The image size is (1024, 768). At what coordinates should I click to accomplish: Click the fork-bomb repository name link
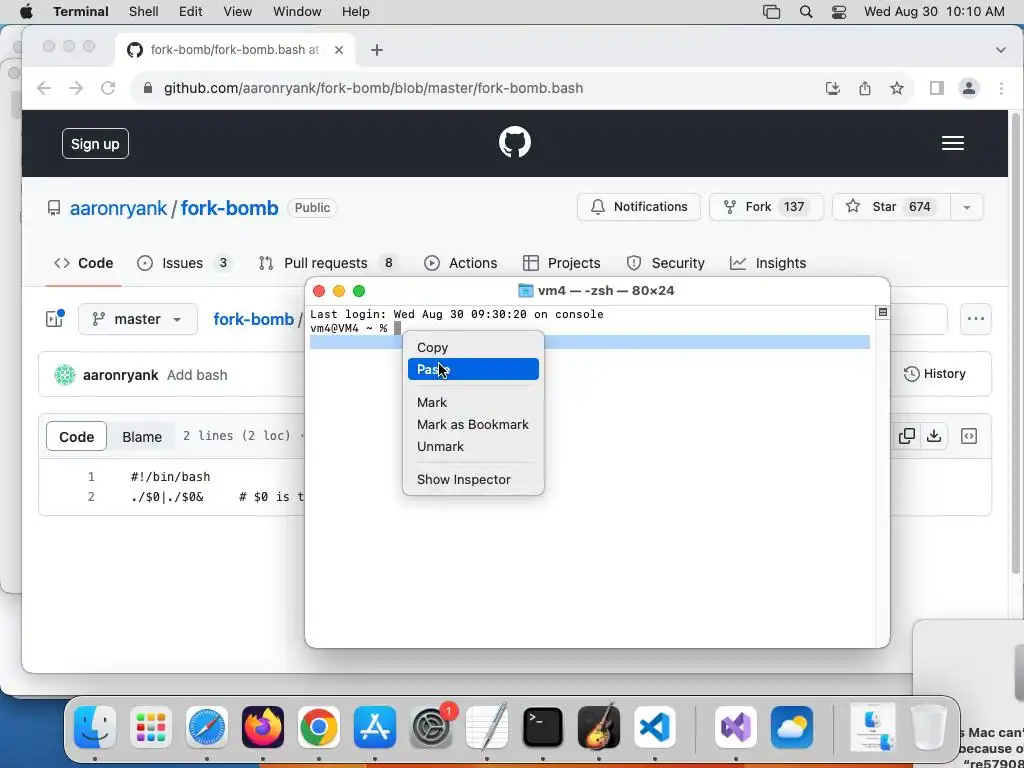click(x=229, y=208)
